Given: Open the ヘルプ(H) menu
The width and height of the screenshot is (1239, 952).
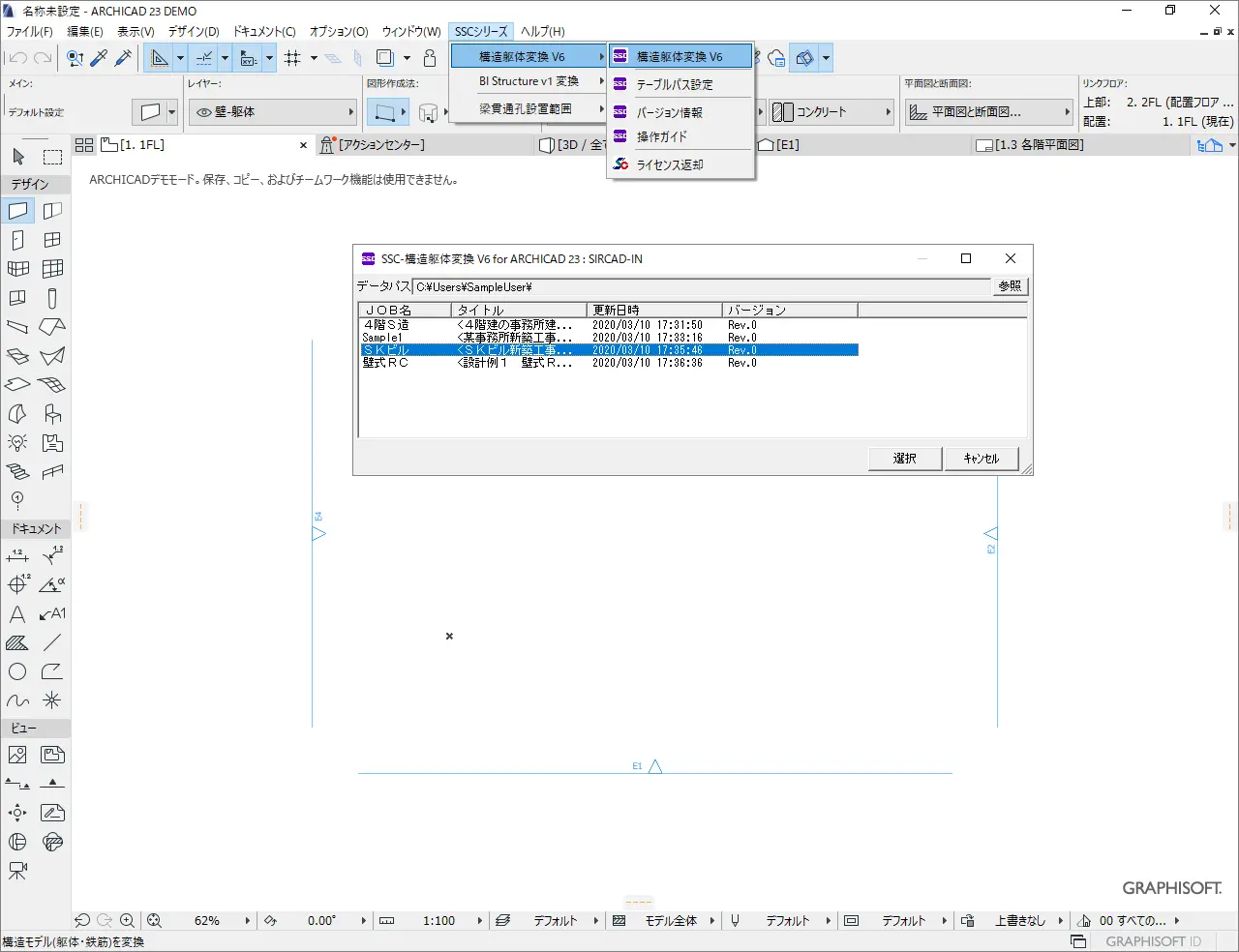Looking at the screenshot, I should (x=543, y=31).
